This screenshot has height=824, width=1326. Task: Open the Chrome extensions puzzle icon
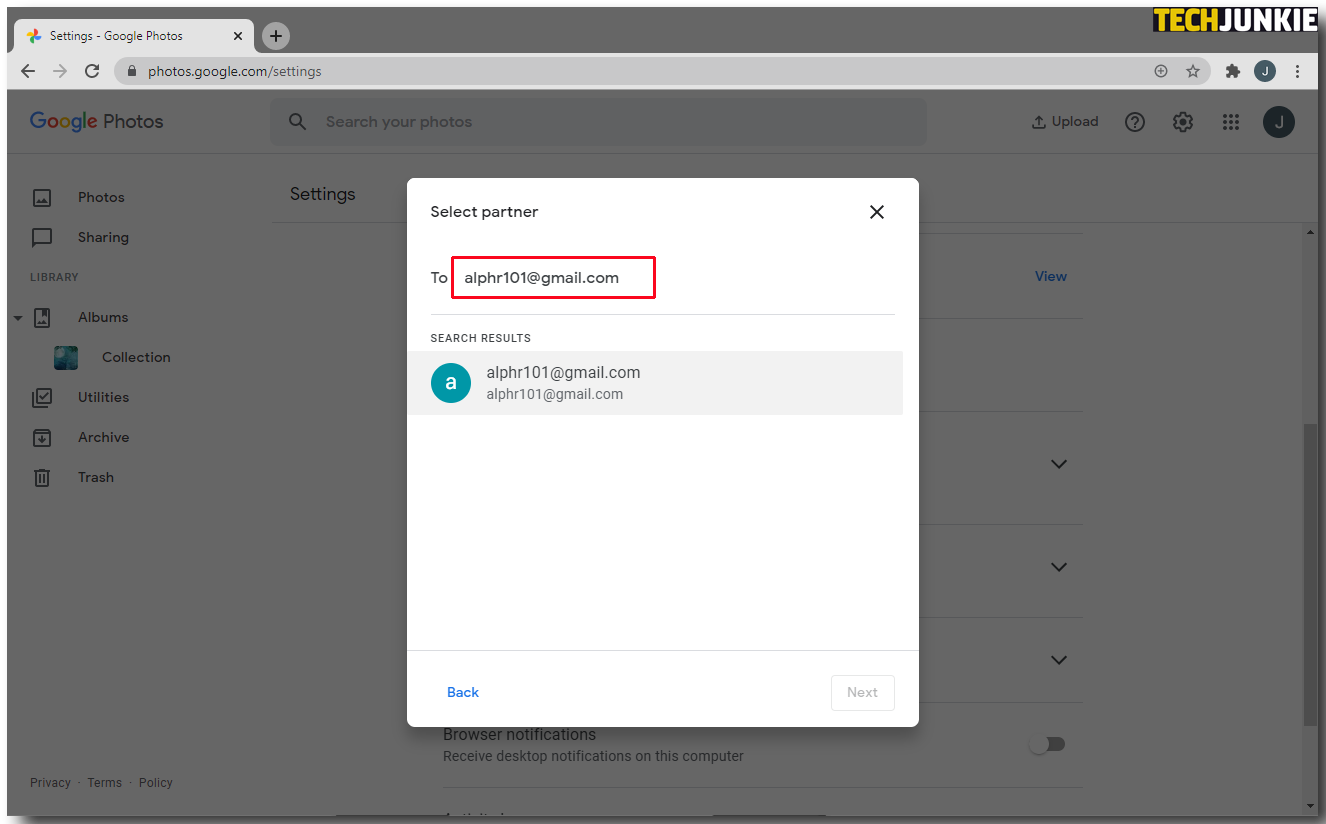[x=1233, y=71]
